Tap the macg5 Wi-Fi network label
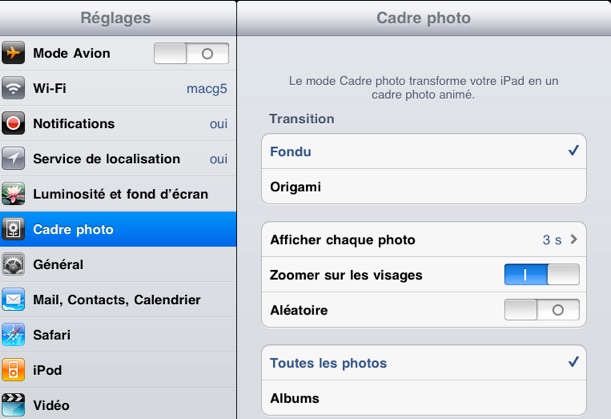 point(207,88)
